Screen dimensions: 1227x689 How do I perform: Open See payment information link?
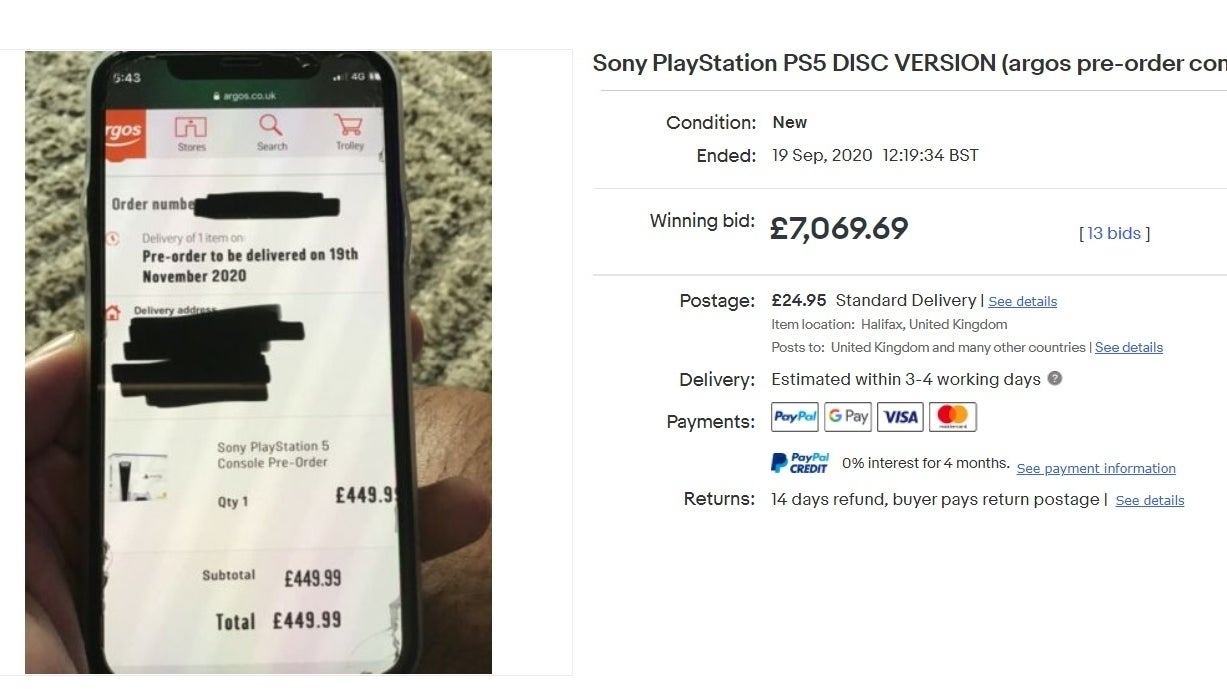(1096, 468)
